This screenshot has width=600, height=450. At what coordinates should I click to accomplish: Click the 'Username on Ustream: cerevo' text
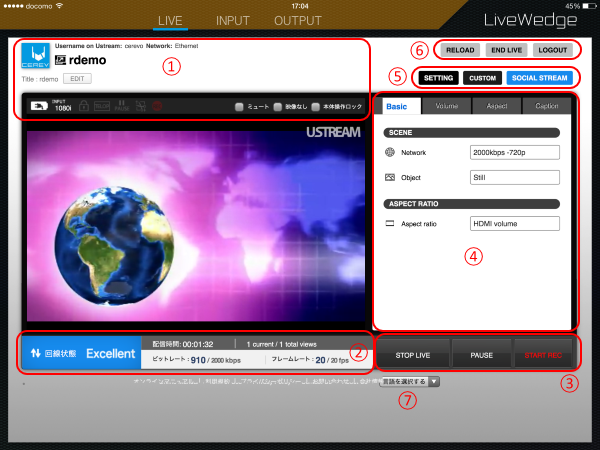tap(99, 46)
